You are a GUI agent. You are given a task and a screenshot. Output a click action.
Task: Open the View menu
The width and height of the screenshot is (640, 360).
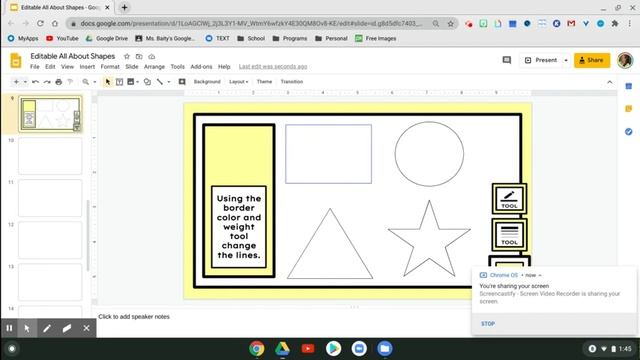click(x=67, y=67)
